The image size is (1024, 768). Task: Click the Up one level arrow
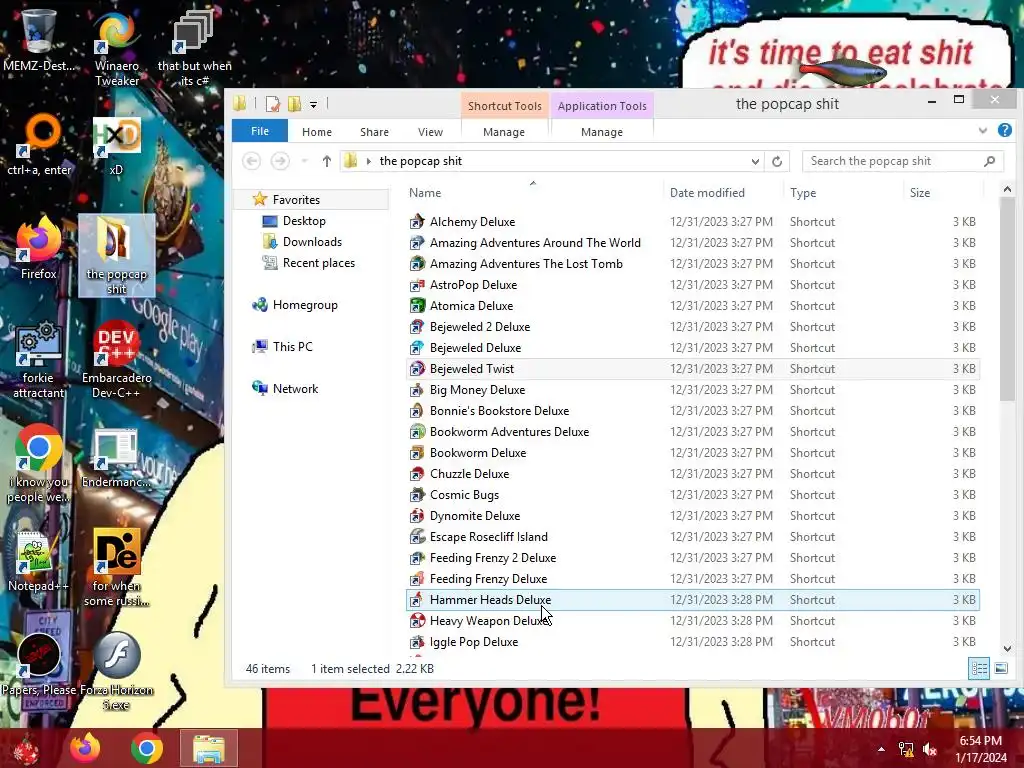click(327, 161)
